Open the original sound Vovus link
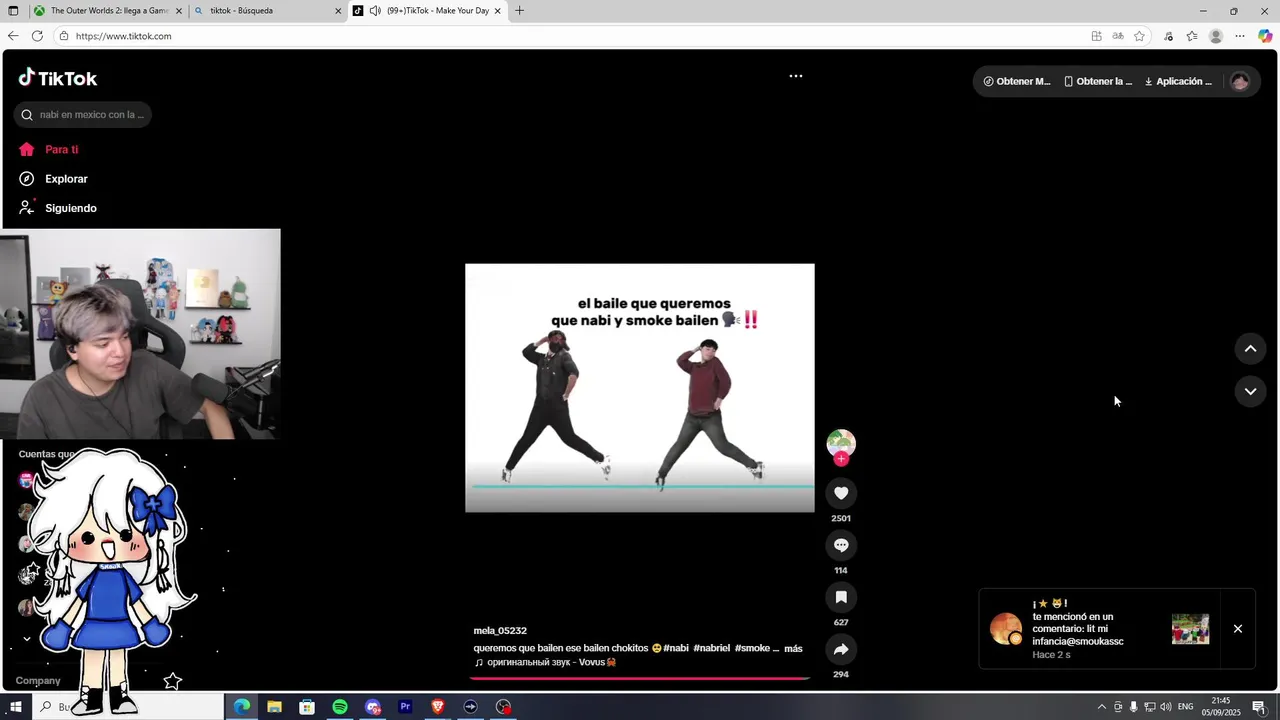 coord(545,662)
